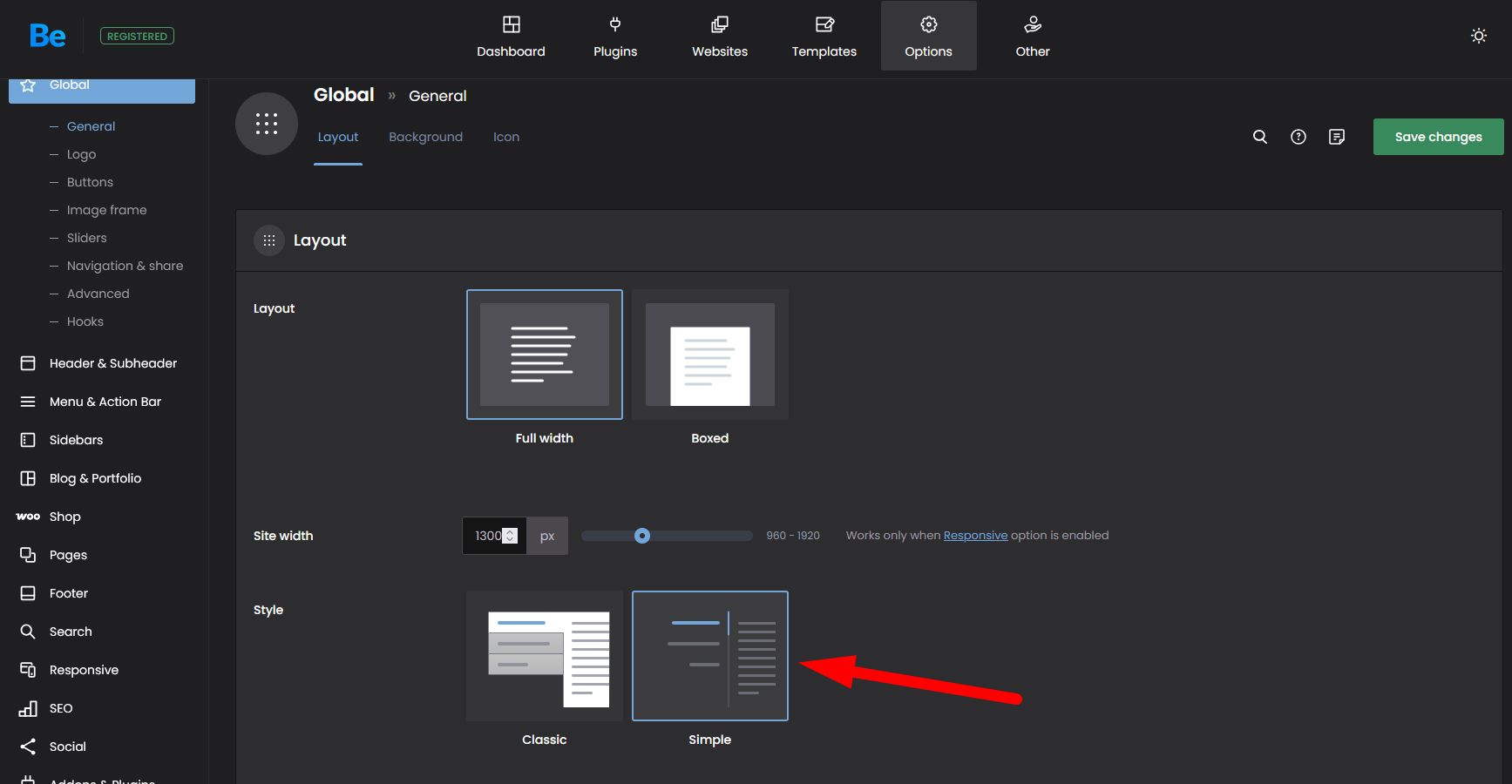
Task: Click the Site width slider handle
Action: (642, 536)
